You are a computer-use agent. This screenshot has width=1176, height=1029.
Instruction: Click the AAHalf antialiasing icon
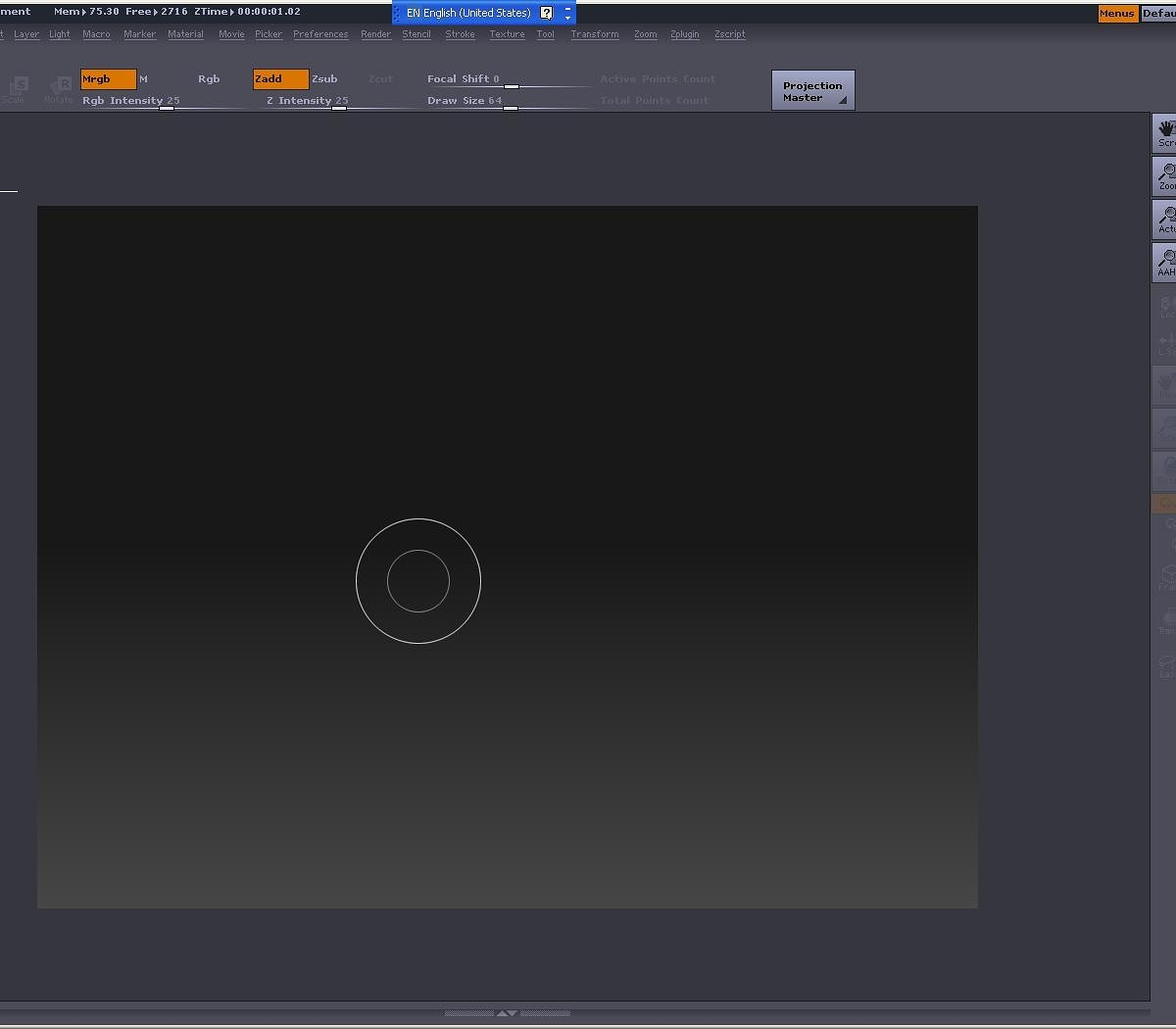[1164, 262]
